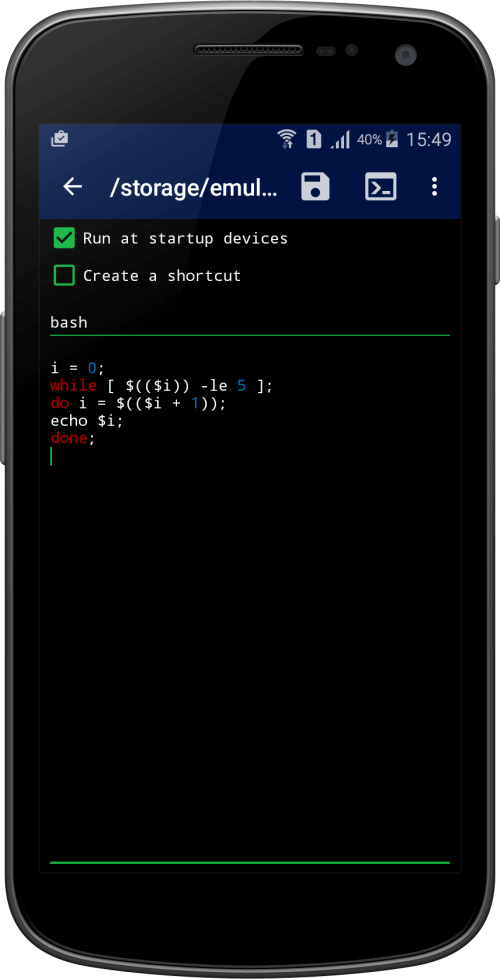
Task: Tap the notification icon in the status bar
Action: tap(59, 139)
